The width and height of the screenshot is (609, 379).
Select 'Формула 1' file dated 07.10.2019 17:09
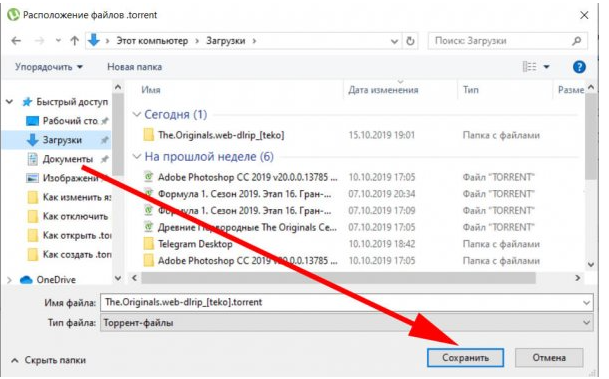[x=245, y=210]
